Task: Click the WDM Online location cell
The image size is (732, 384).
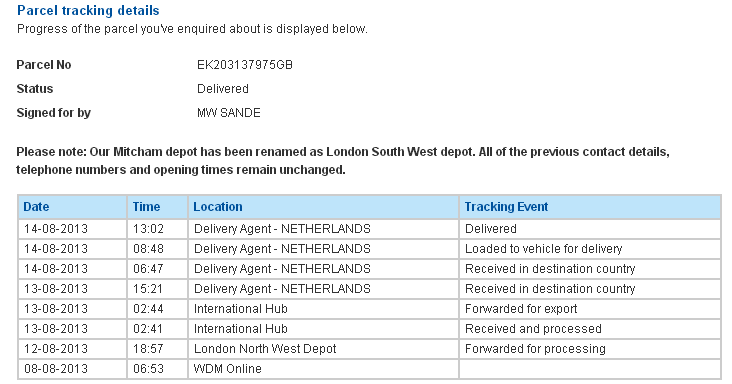Action: tap(324, 369)
